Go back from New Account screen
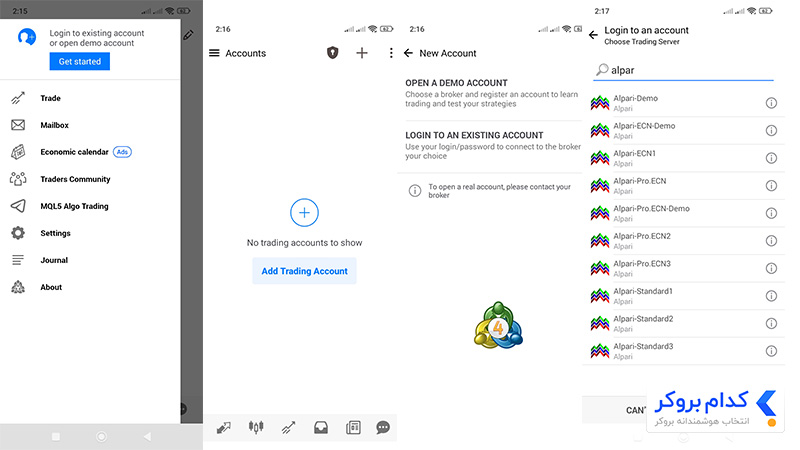This screenshot has height=450, width=800. click(408, 53)
